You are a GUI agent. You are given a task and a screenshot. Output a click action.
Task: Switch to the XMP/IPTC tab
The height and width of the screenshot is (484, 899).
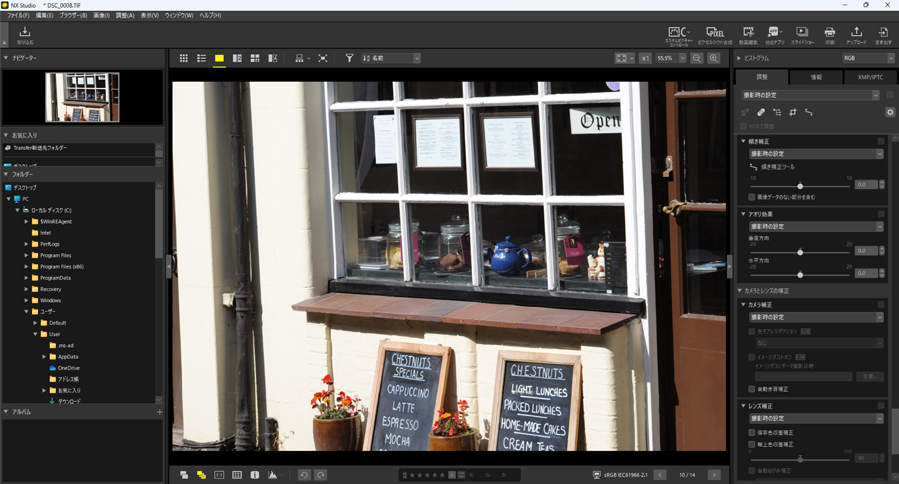[x=870, y=77]
